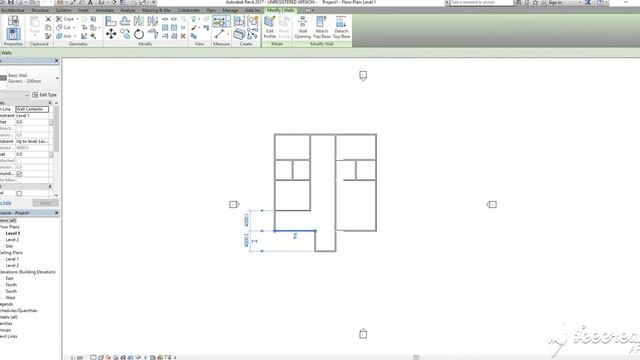Open Level 2 under Floor Plans

click(12, 240)
